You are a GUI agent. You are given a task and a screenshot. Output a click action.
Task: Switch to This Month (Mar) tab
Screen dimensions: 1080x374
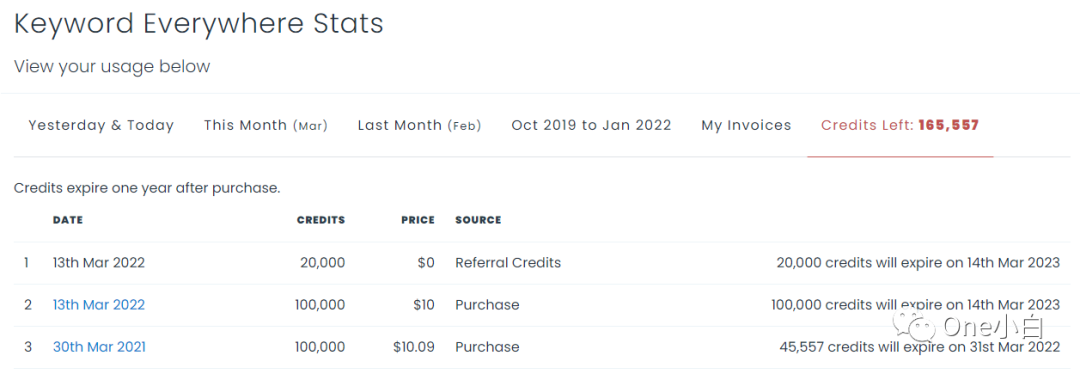click(265, 125)
